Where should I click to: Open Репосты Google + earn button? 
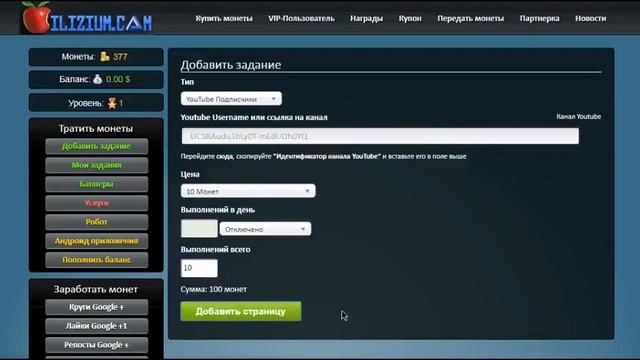point(97,345)
